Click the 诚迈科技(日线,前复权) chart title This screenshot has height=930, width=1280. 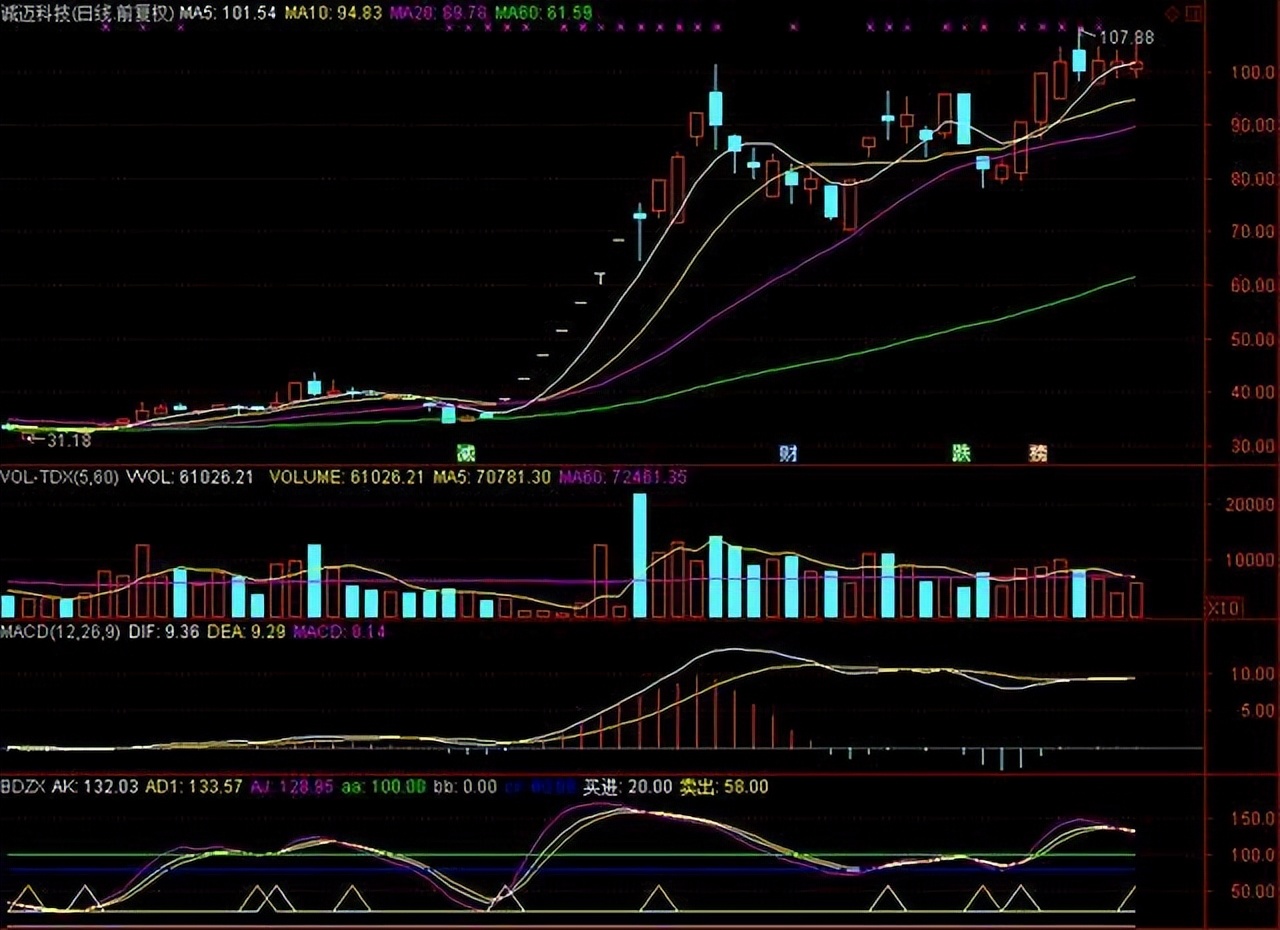87,13
